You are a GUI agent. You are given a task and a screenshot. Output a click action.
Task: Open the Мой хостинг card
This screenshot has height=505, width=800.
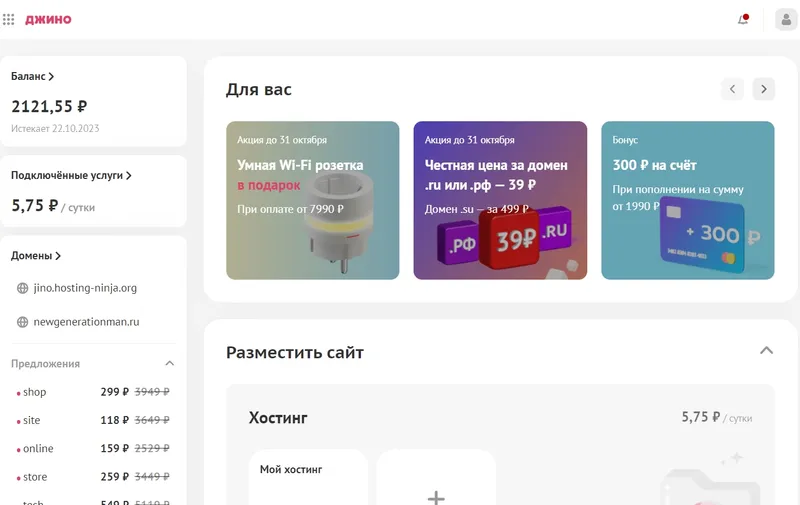tap(308, 478)
